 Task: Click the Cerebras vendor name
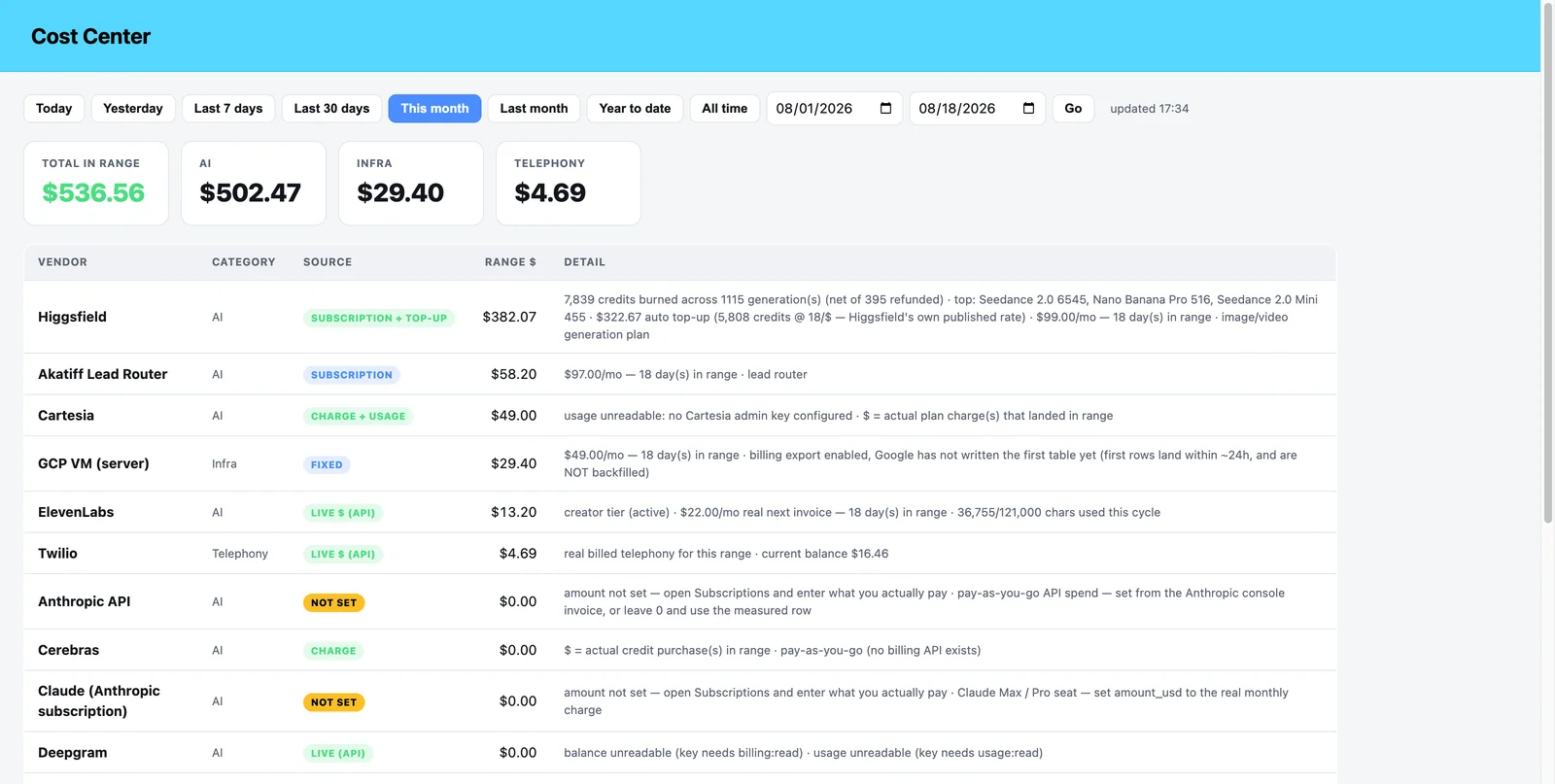(69, 650)
